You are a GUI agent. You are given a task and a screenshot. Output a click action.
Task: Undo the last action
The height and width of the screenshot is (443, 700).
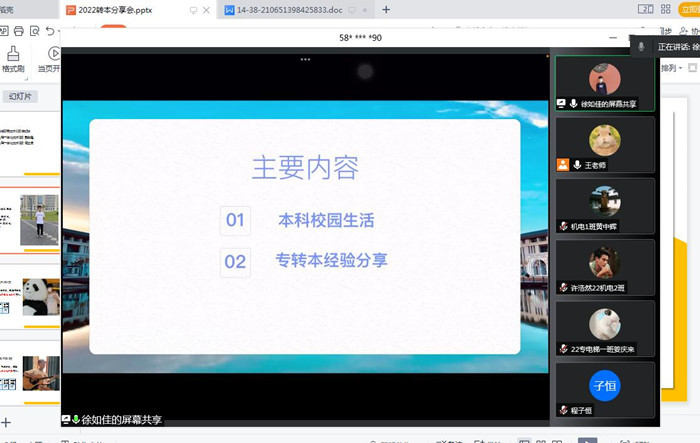click(49, 32)
